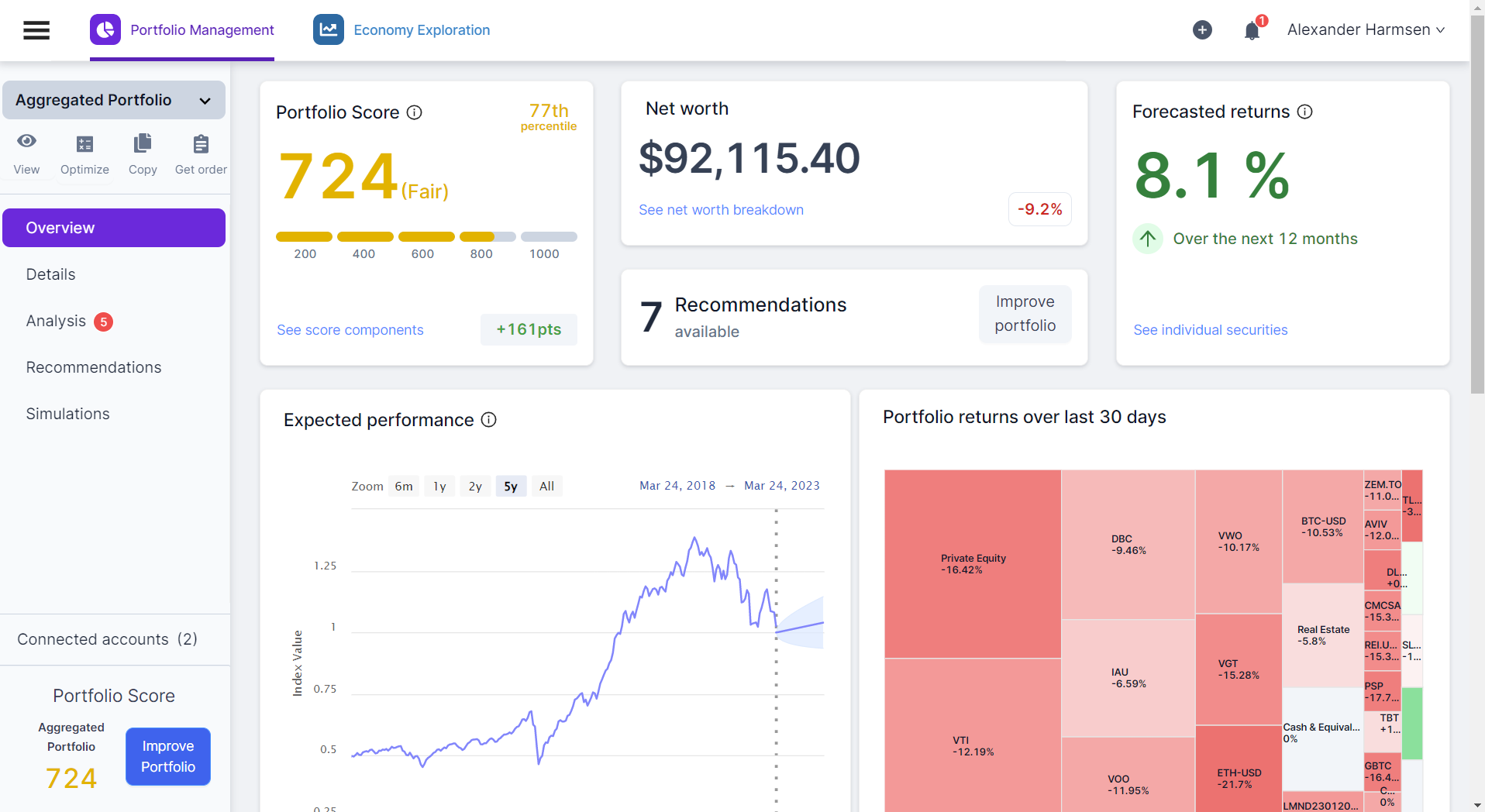
Task: Click the plus add icon in header
Action: pos(1202,30)
